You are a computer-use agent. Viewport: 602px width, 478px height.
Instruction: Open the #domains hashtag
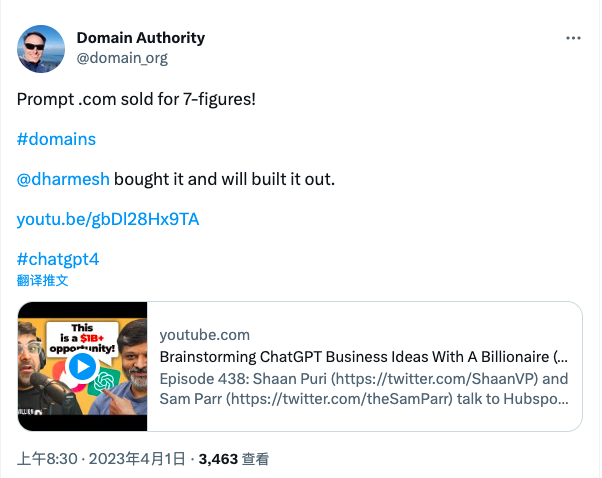tap(56, 139)
